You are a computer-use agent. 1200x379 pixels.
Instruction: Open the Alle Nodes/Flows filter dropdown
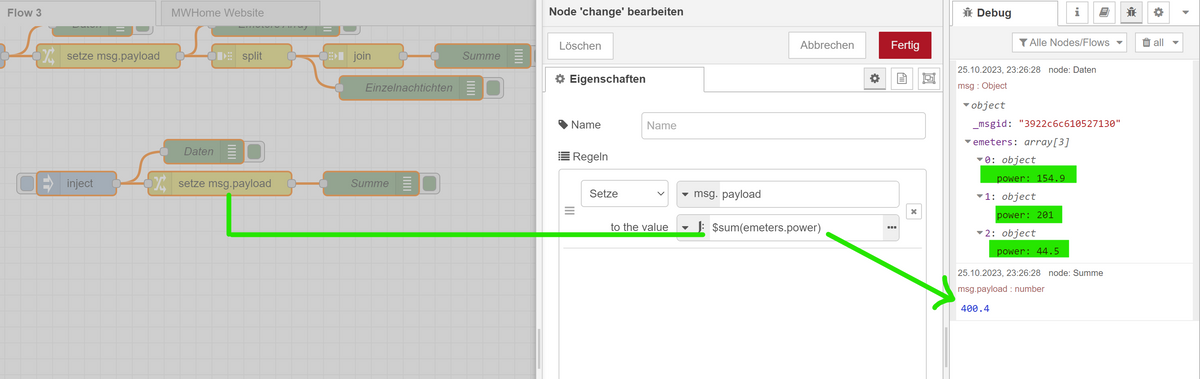click(x=1069, y=43)
